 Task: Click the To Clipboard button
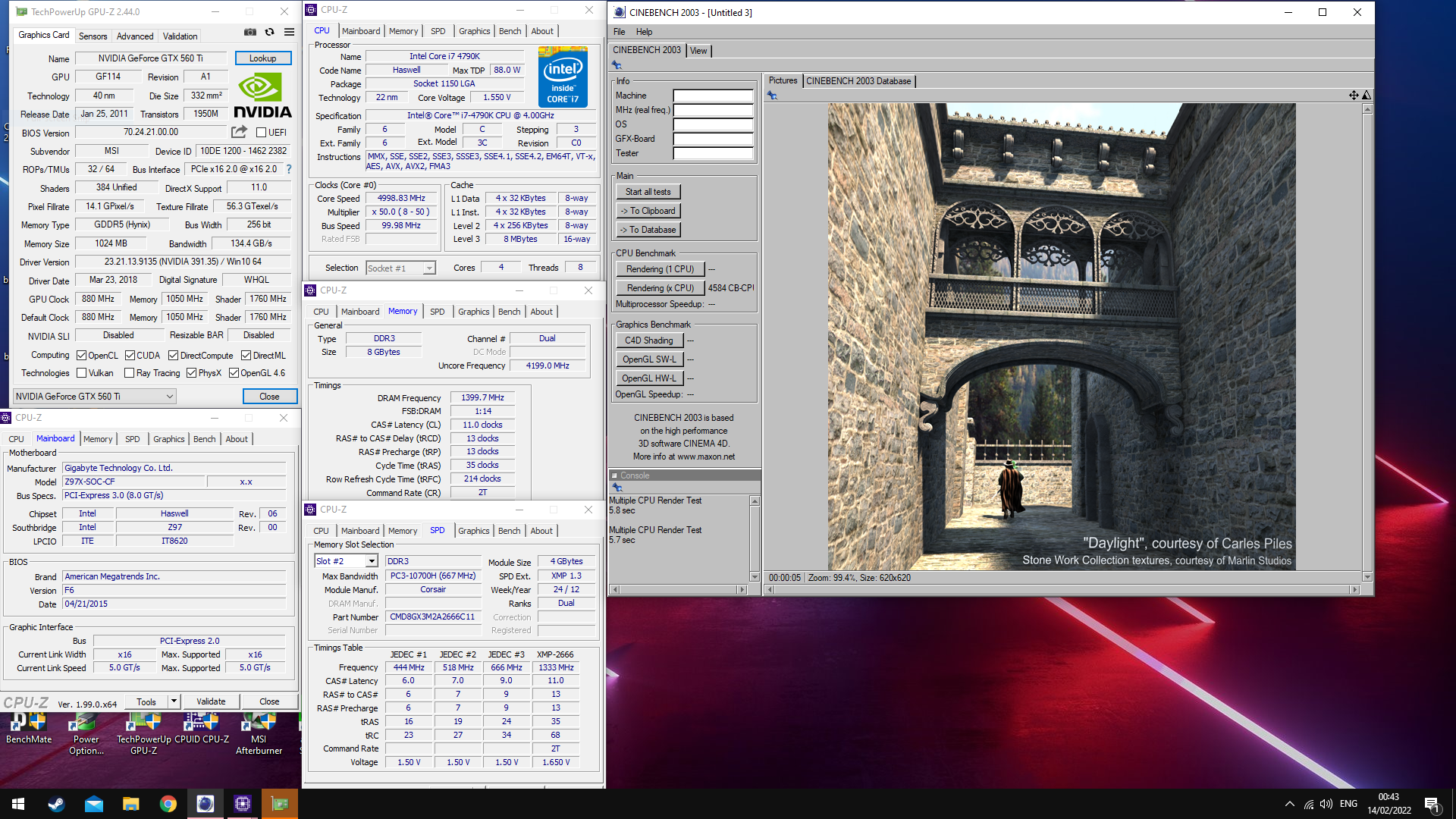(648, 211)
